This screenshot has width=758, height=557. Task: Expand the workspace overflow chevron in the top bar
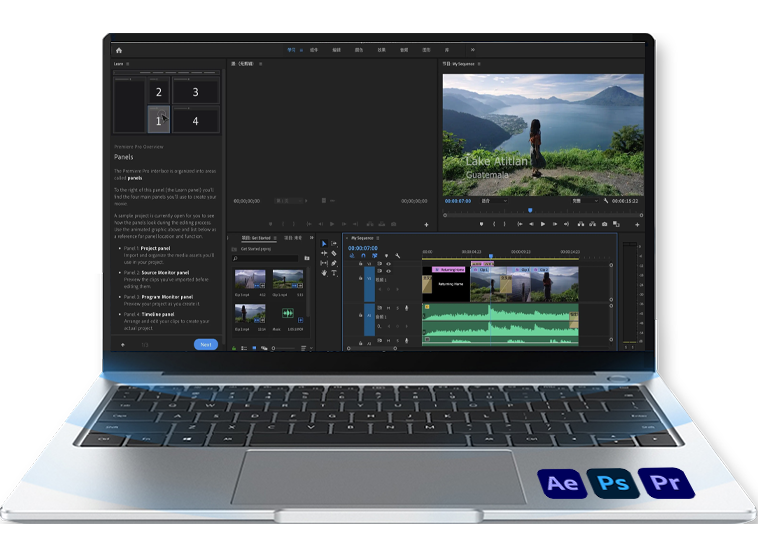coord(473,50)
